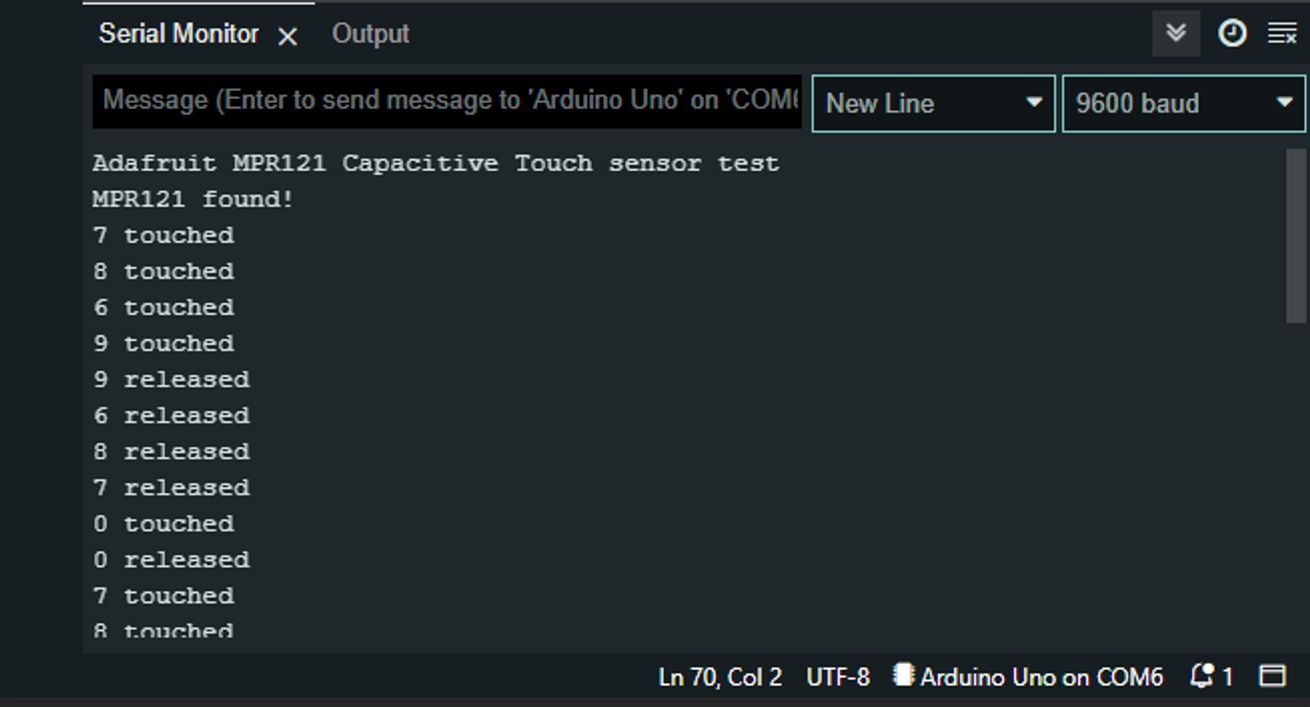The width and height of the screenshot is (1310, 707).
Task: Toggle autoscroll in Serial Monitor
Action: [1176, 34]
